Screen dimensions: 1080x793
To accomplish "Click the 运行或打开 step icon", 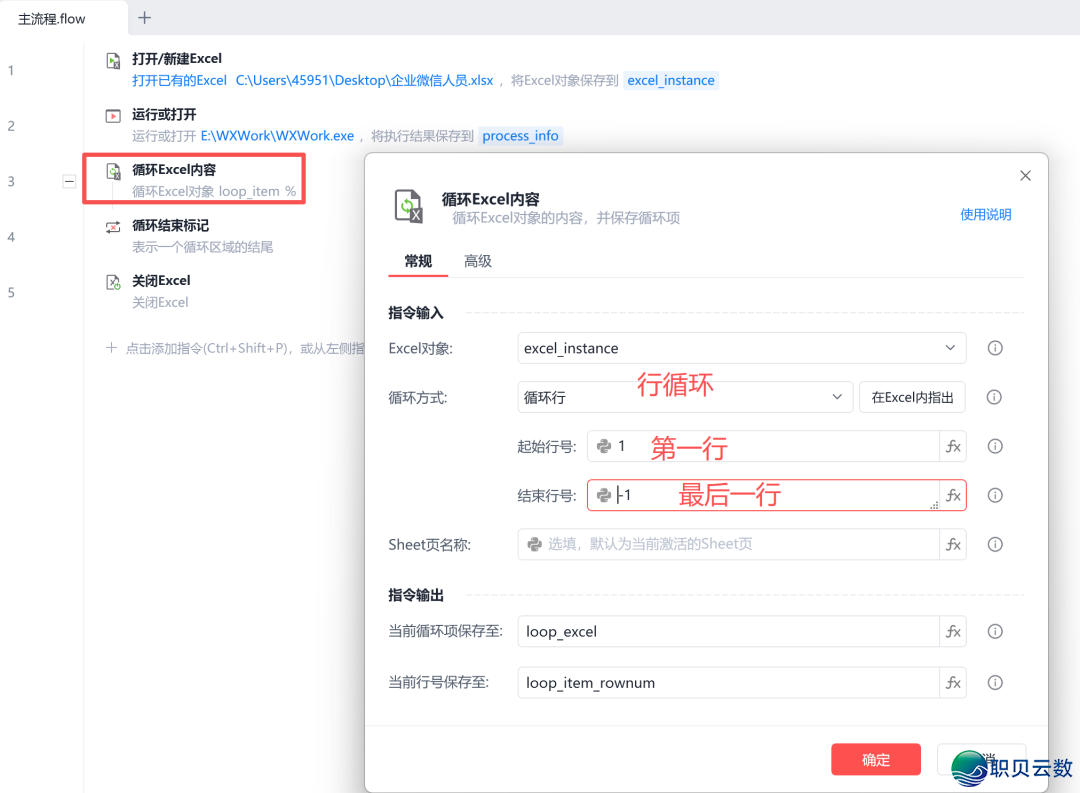I will (x=111, y=117).
